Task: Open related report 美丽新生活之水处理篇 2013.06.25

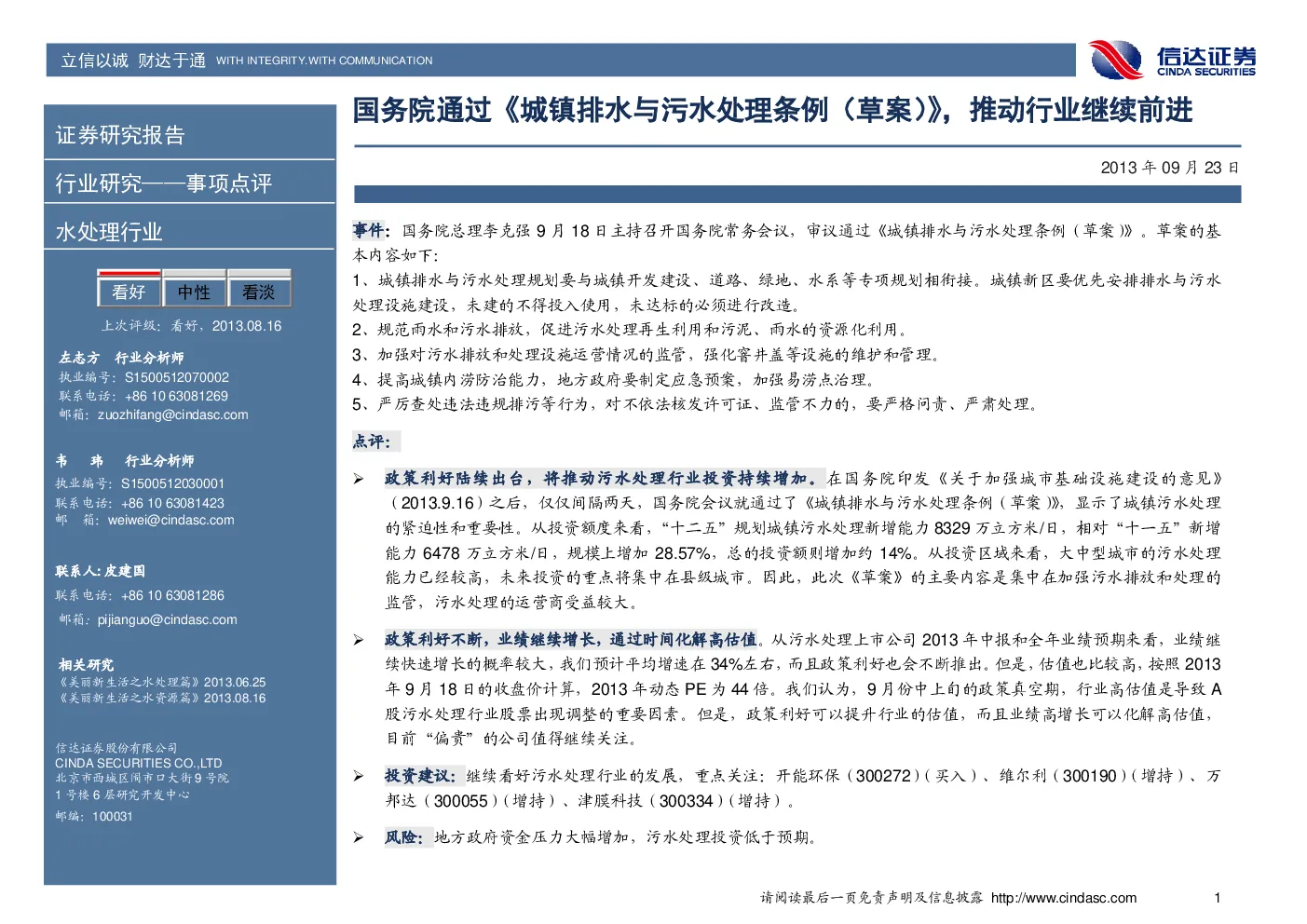Action: tap(162, 682)
